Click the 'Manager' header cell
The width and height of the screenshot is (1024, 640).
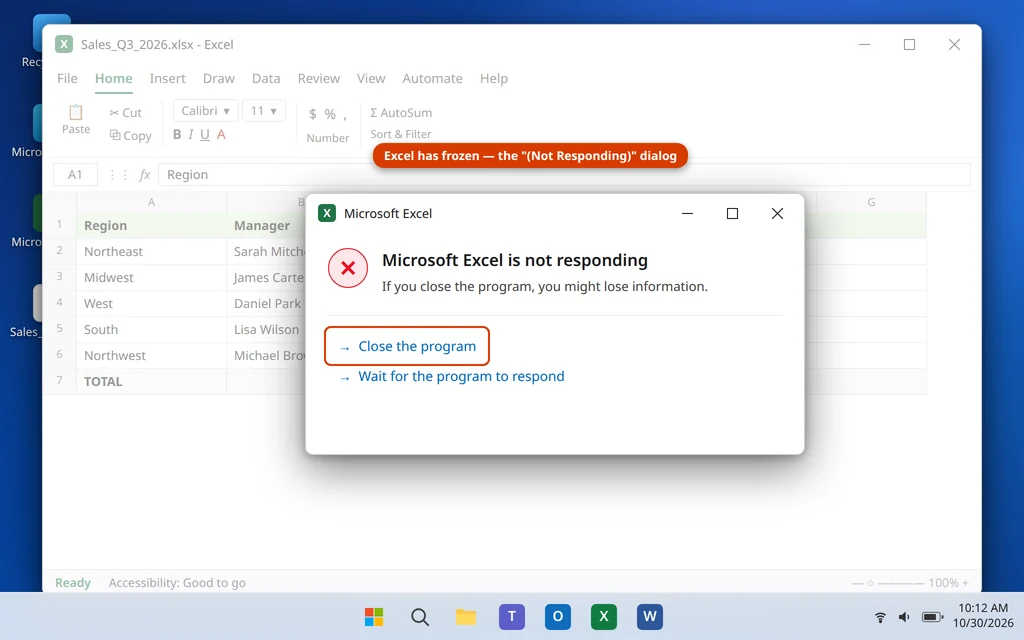click(x=266, y=225)
